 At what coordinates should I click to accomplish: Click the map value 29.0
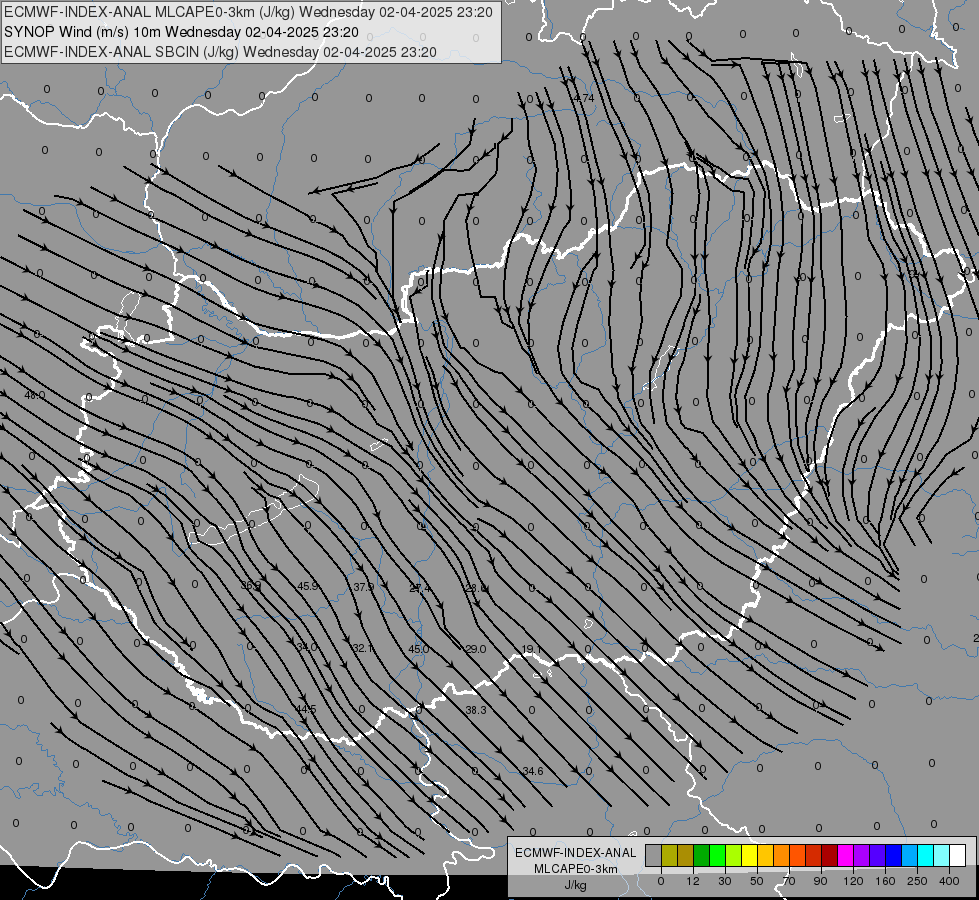click(476, 649)
